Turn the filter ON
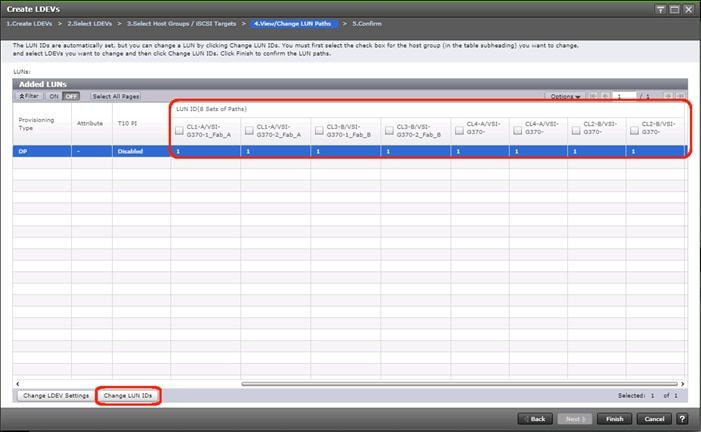Image resolution: width=701 pixels, height=432 pixels. (54, 96)
